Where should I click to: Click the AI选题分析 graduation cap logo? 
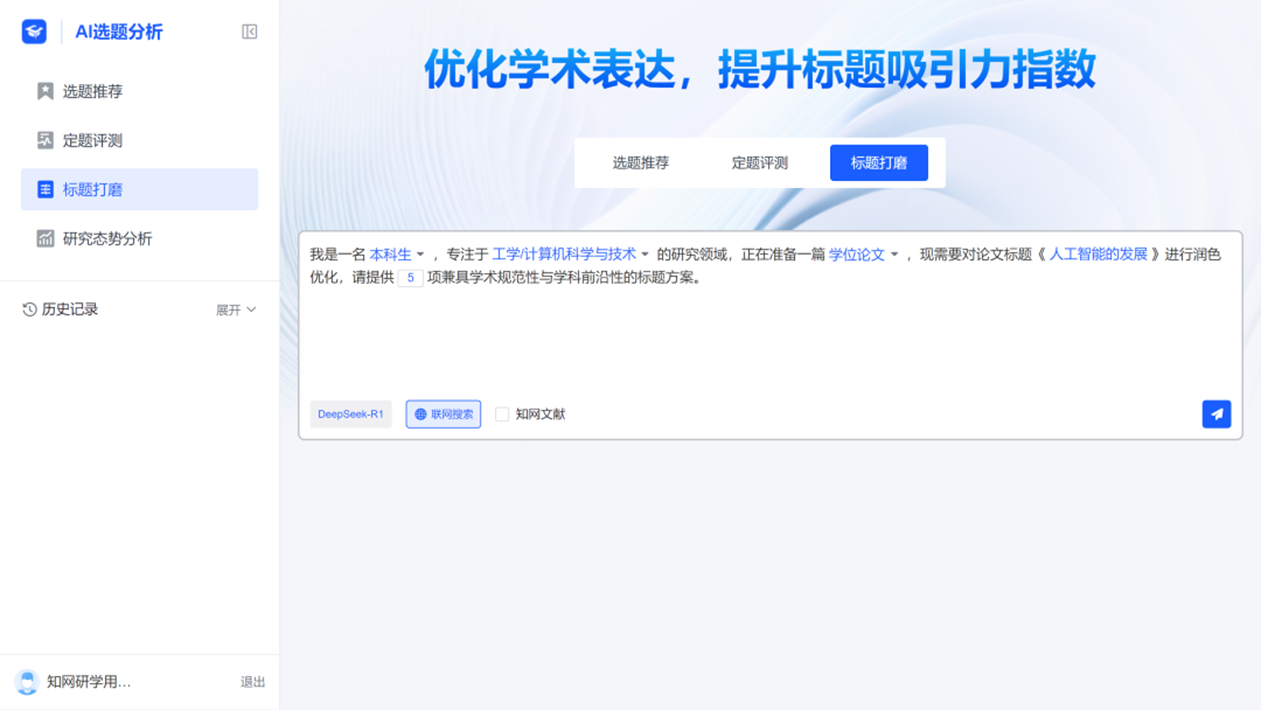[x=34, y=32]
